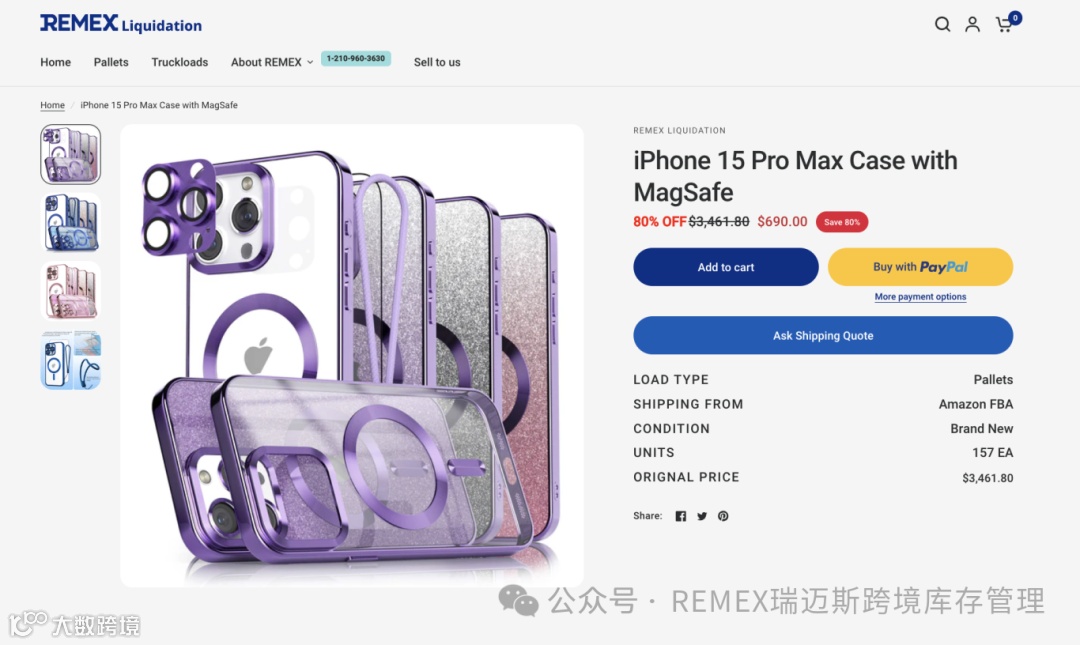The image size is (1080, 645).
Task: Select the Home navigation item
Action: point(55,62)
